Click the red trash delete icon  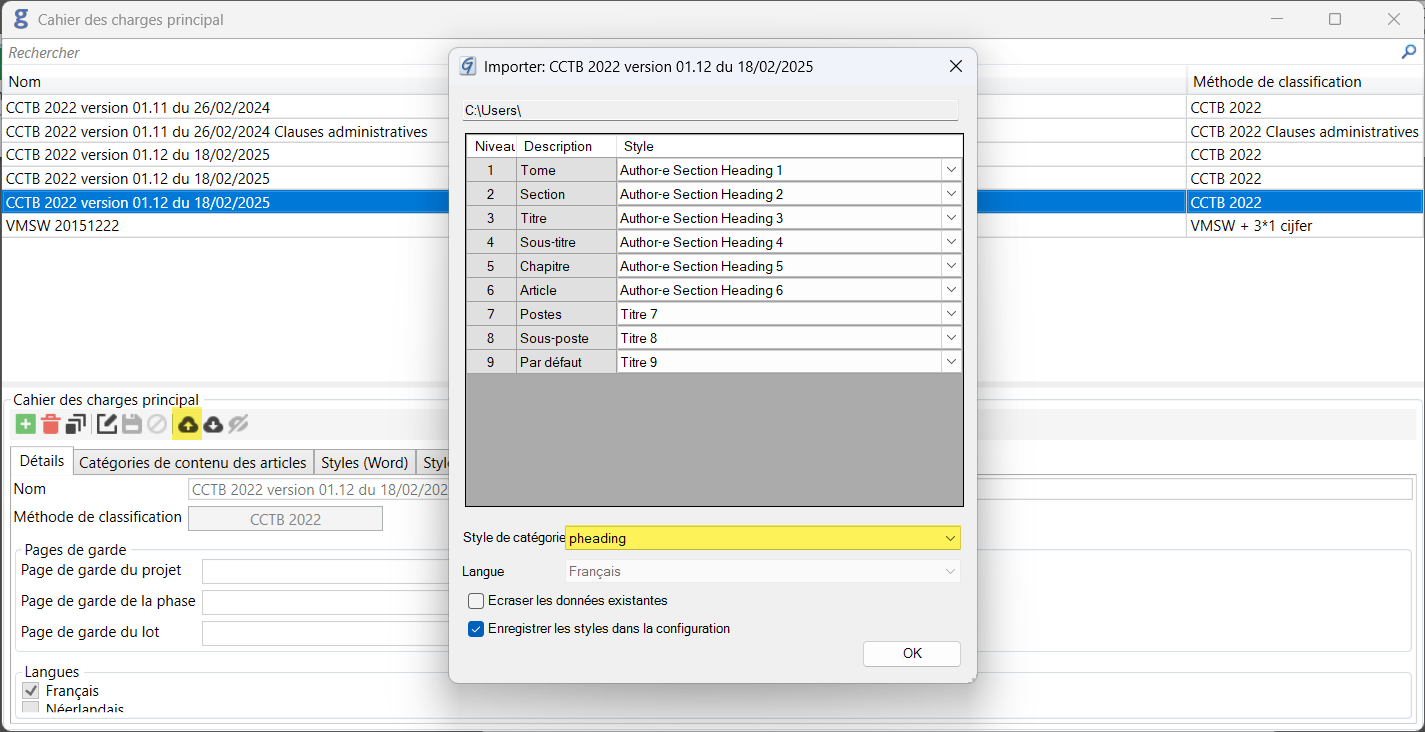[x=50, y=424]
